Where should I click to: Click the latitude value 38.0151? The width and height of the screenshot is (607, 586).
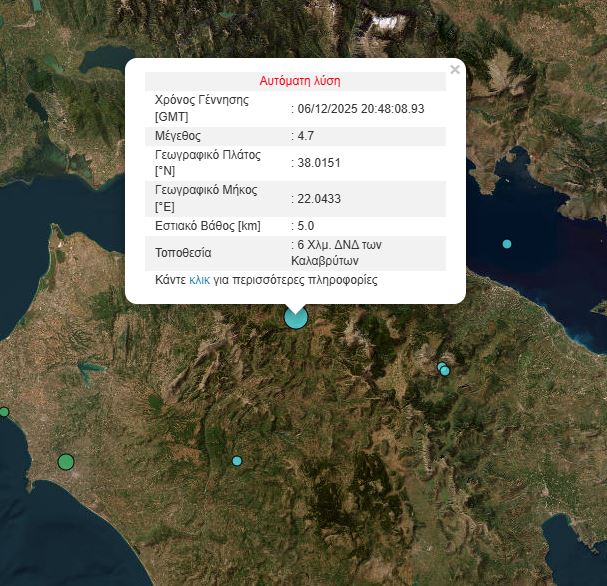pyautogui.click(x=319, y=163)
